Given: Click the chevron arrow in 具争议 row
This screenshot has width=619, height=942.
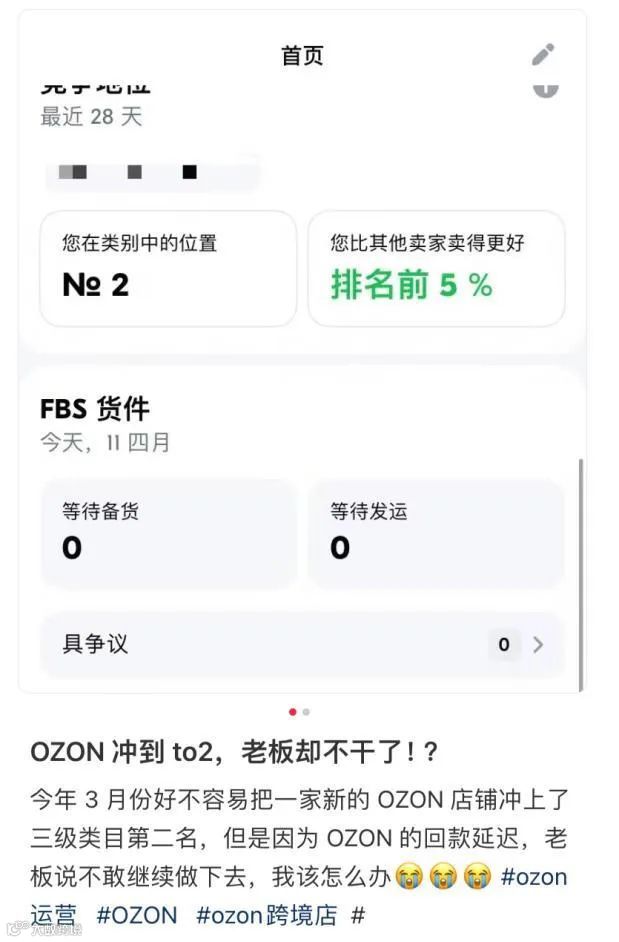Looking at the screenshot, I should (x=539, y=645).
